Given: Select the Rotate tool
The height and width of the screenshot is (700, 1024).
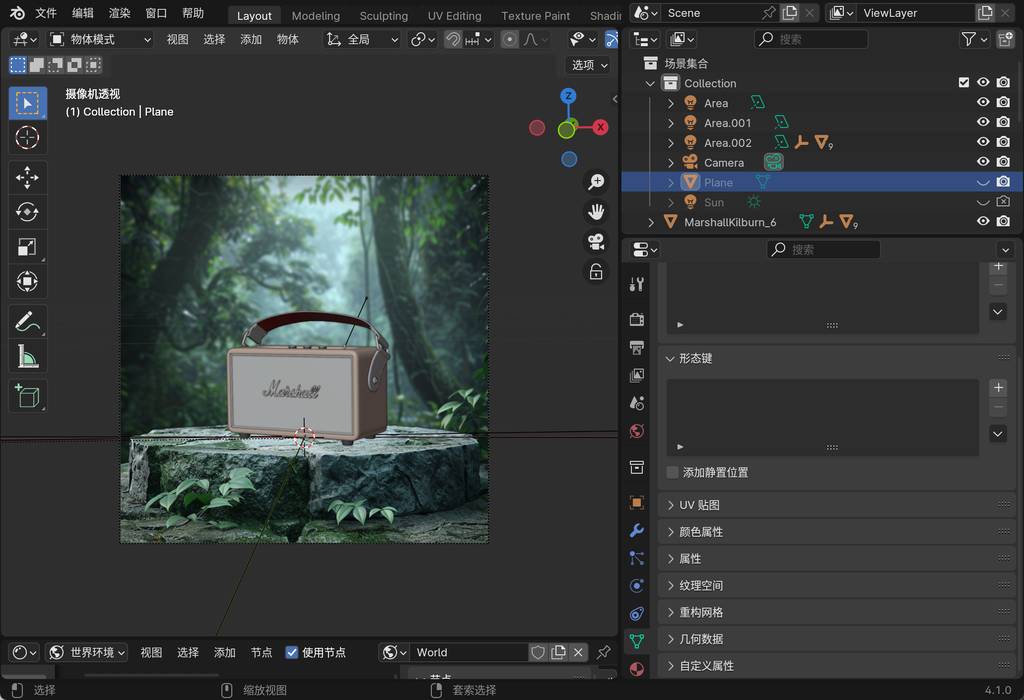Looking at the screenshot, I should [x=27, y=212].
